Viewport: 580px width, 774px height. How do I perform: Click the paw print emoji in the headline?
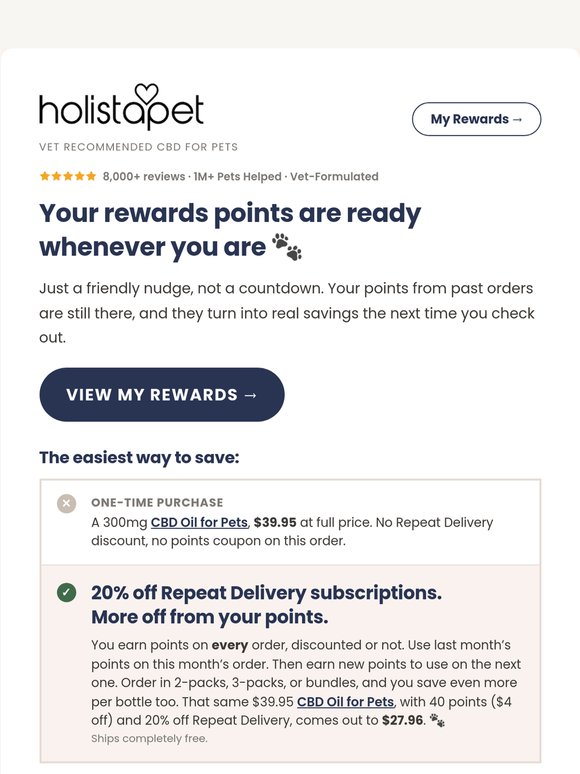click(287, 247)
